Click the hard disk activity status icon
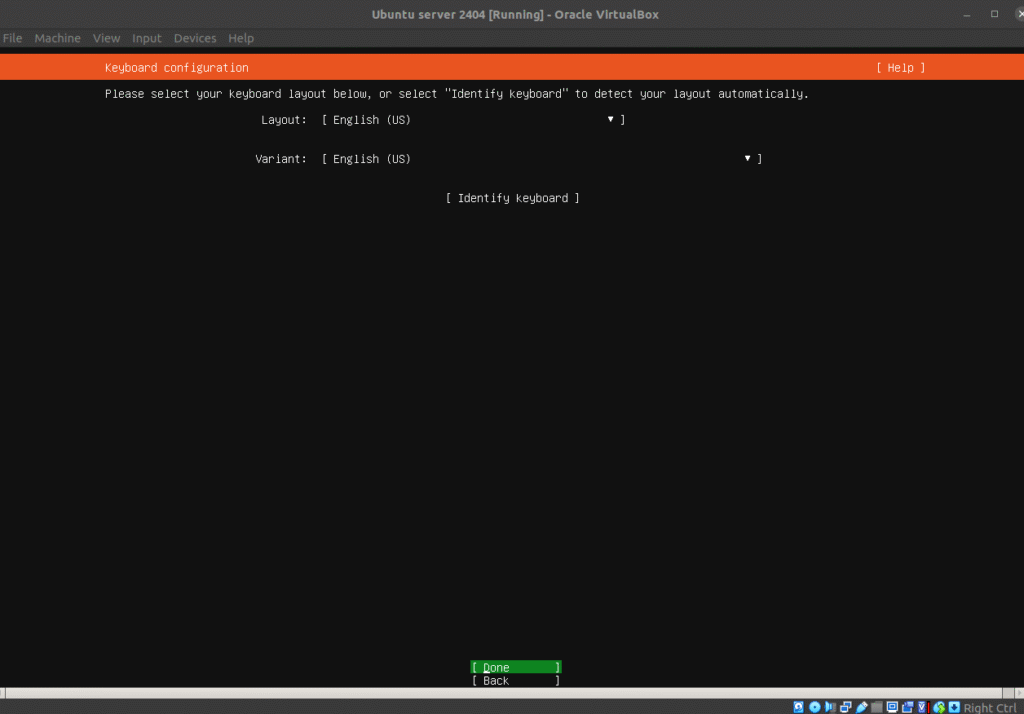 coord(799,707)
